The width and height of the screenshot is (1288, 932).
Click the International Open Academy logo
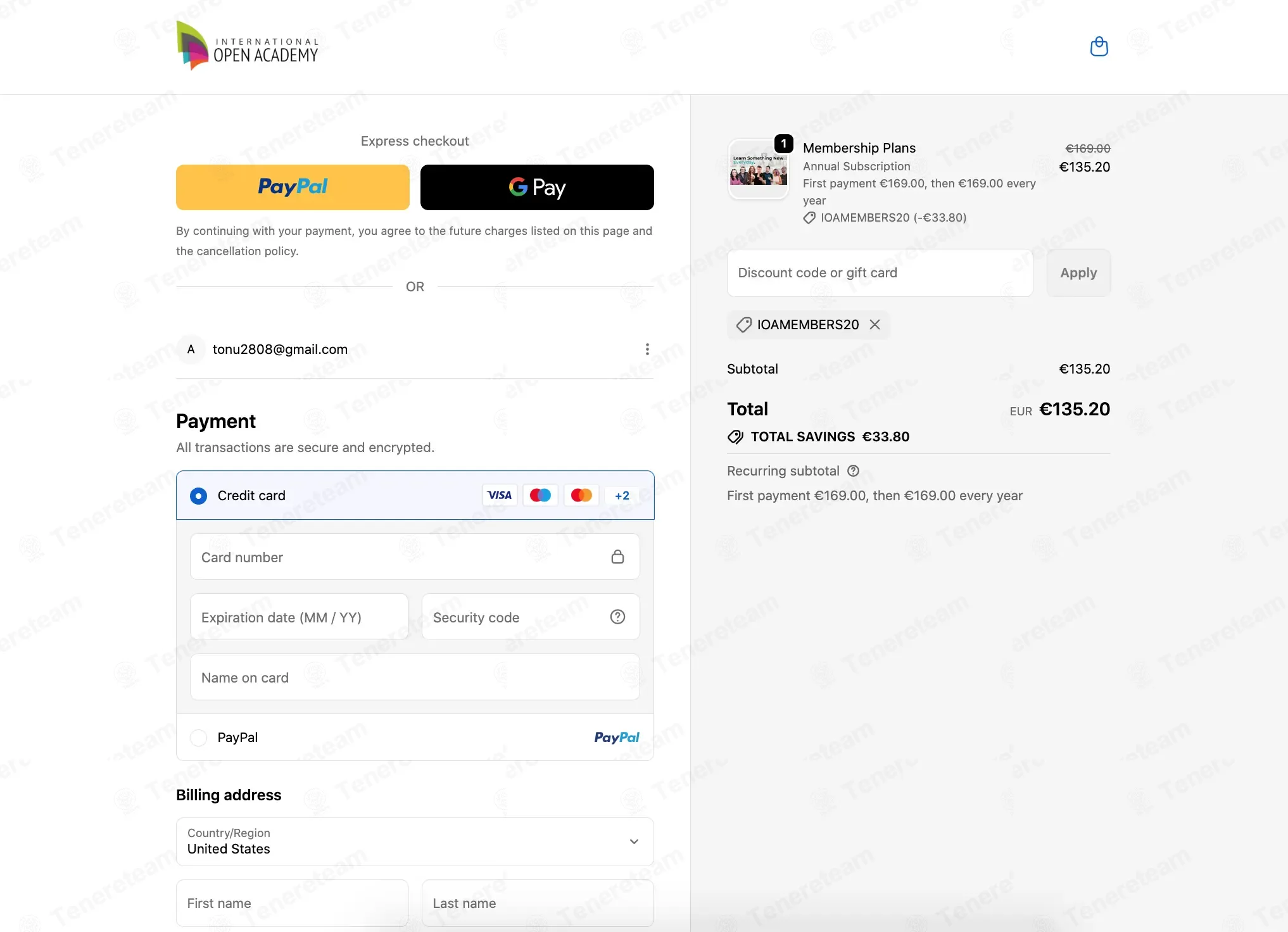tap(248, 45)
